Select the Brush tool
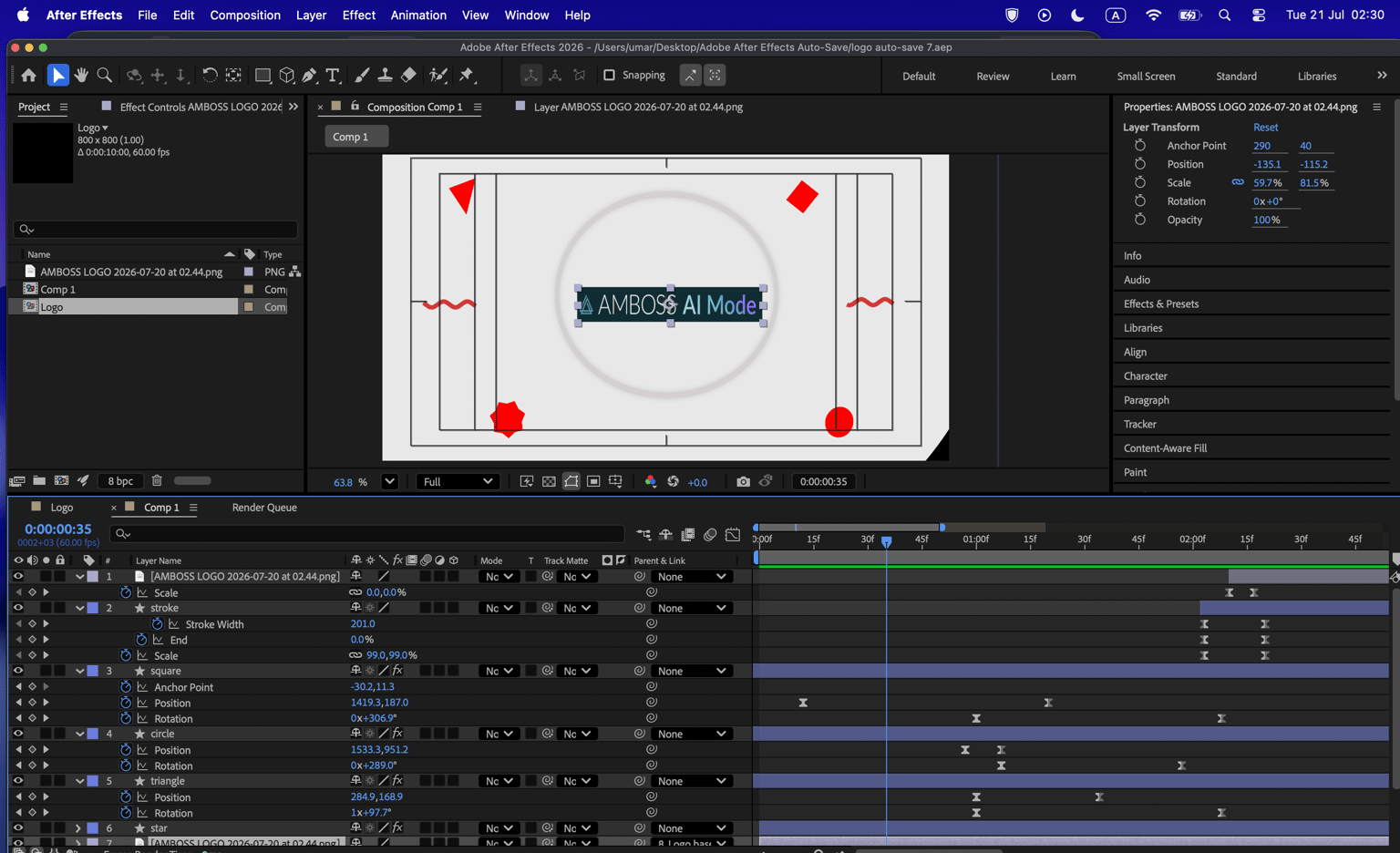The width and height of the screenshot is (1400, 853). click(x=362, y=76)
